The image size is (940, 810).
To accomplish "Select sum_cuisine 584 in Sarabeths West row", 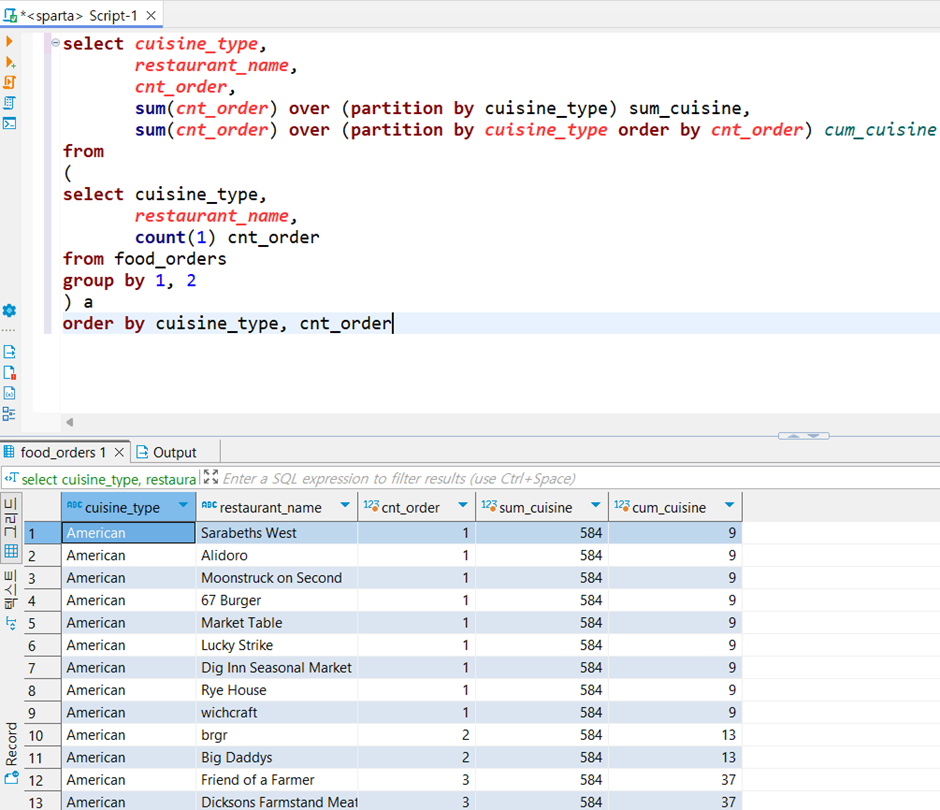I will (542, 533).
